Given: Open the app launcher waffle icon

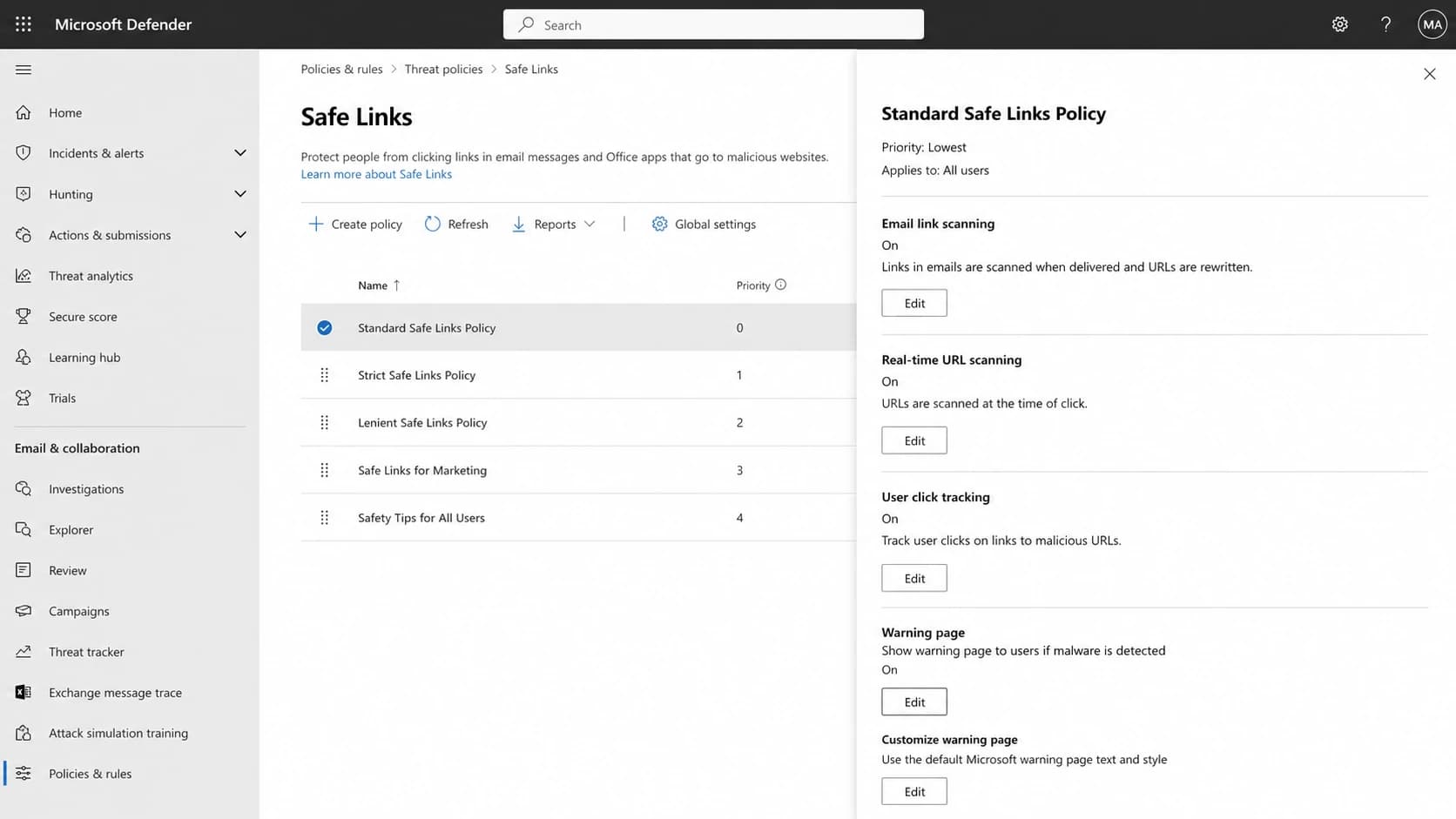Looking at the screenshot, I should [24, 24].
